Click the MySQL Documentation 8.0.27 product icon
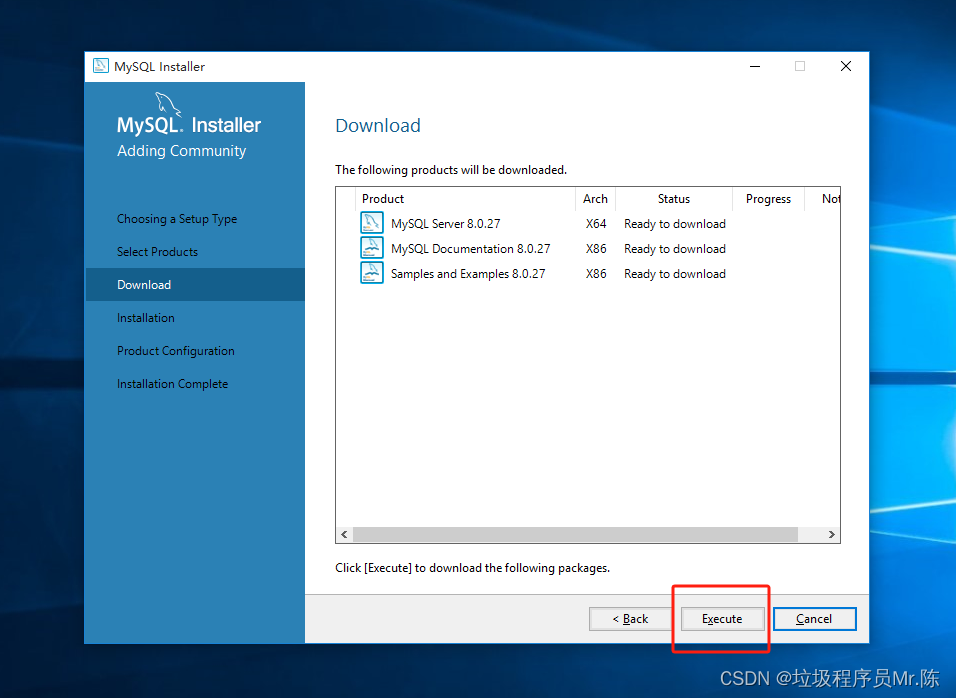956x698 pixels. coord(372,248)
